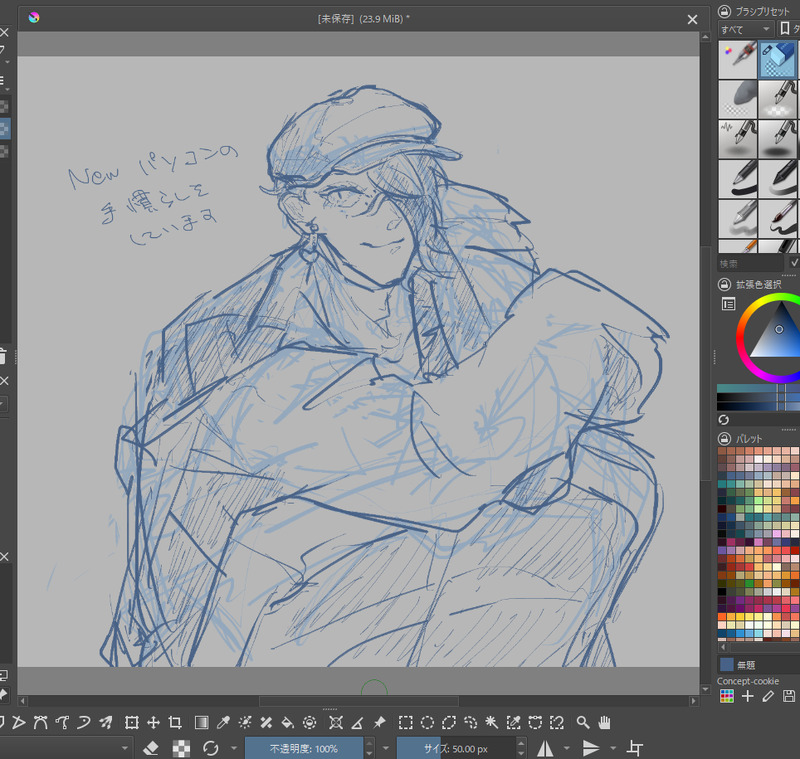Screen dimensions: 800x759
Task: Select the Color sampler eyedropper tool
Action: pos(223,722)
